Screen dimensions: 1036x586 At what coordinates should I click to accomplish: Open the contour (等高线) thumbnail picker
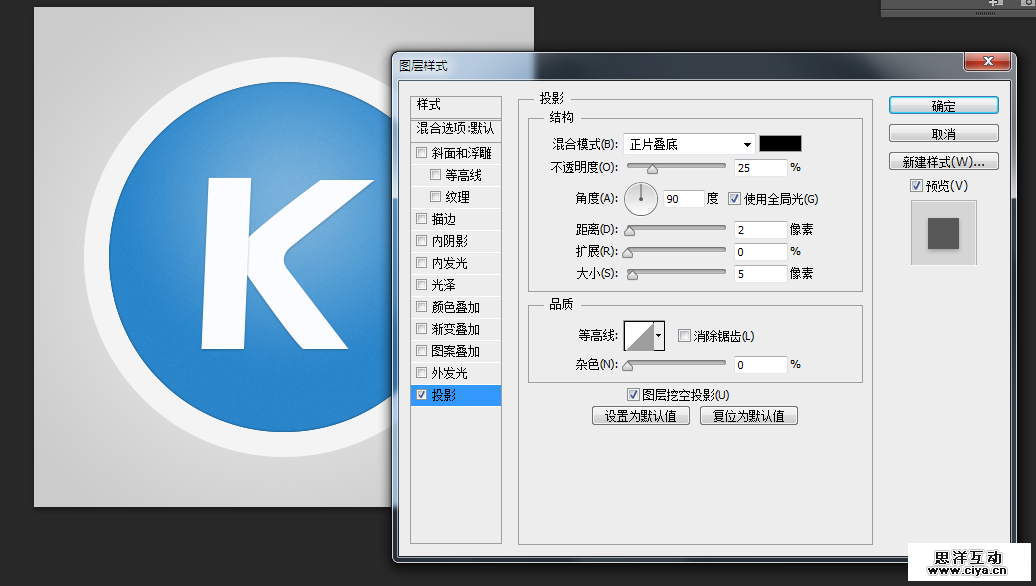[x=638, y=336]
